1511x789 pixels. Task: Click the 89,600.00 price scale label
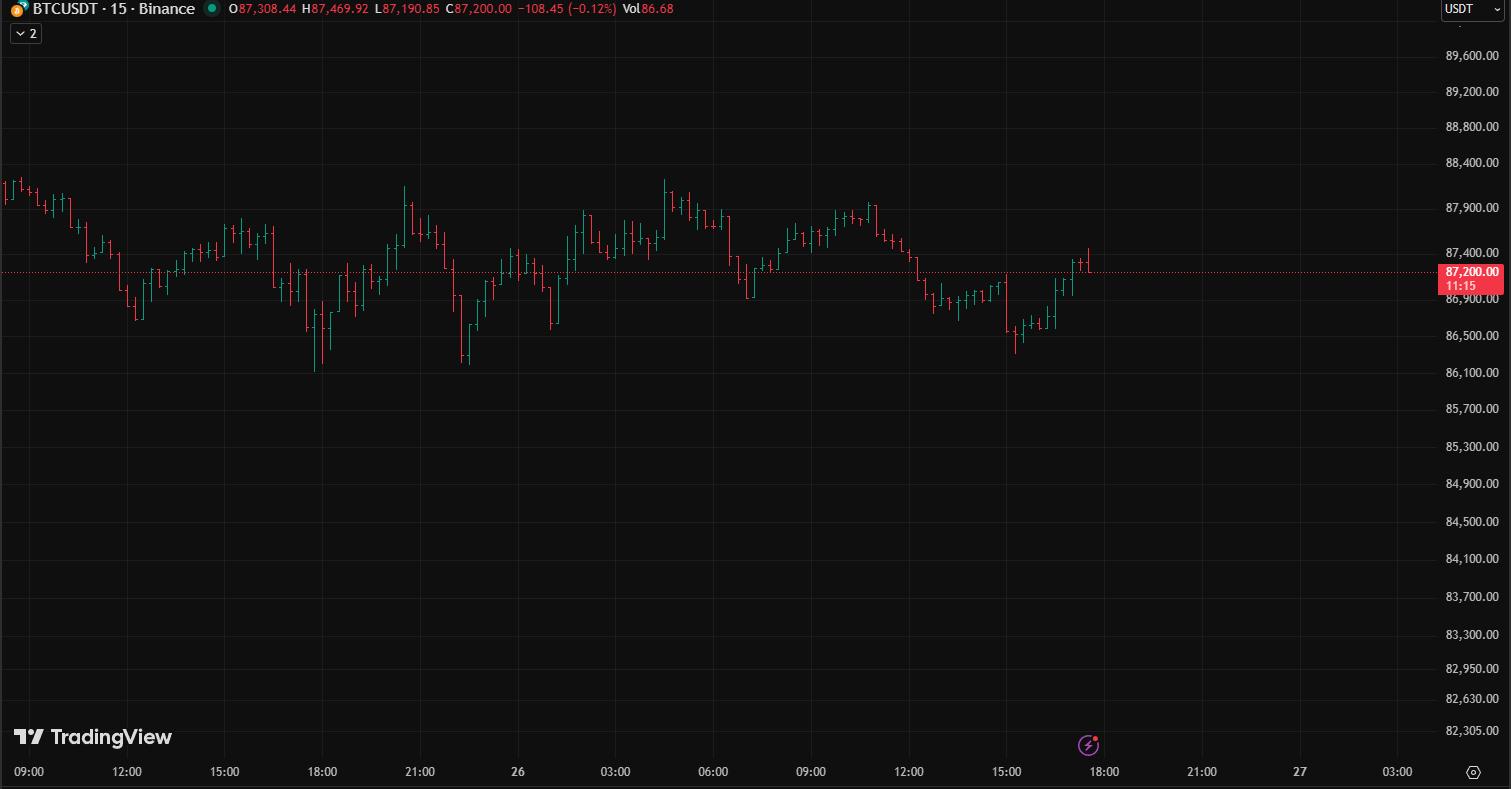tap(1472, 56)
